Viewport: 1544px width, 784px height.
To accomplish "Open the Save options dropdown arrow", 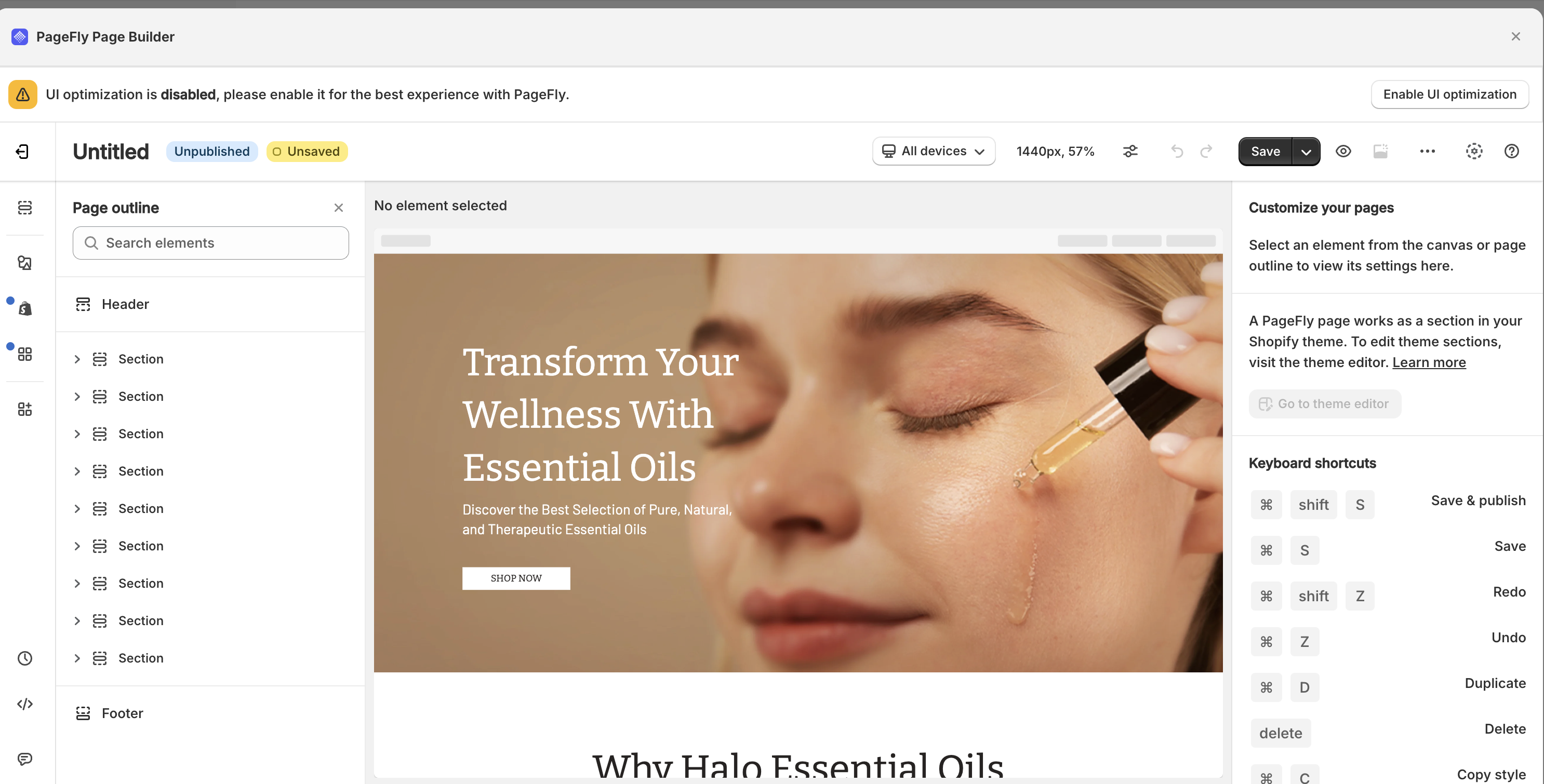I will click(x=1306, y=152).
